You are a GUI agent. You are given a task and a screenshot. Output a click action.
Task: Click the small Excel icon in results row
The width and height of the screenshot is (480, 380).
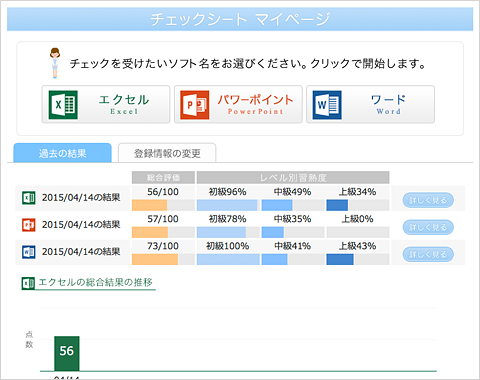click(29, 198)
